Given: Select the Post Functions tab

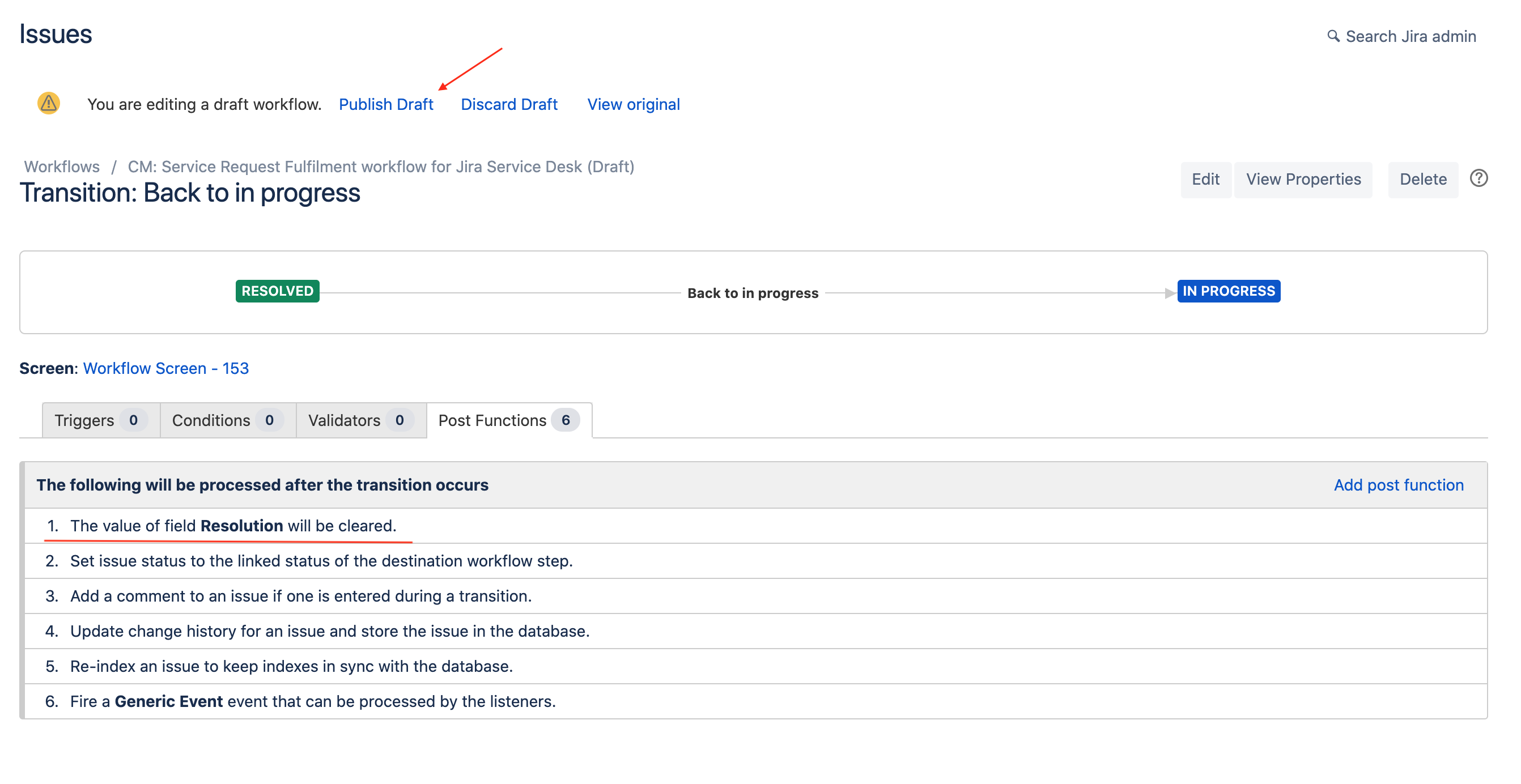Looking at the screenshot, I should pos(508,420).
